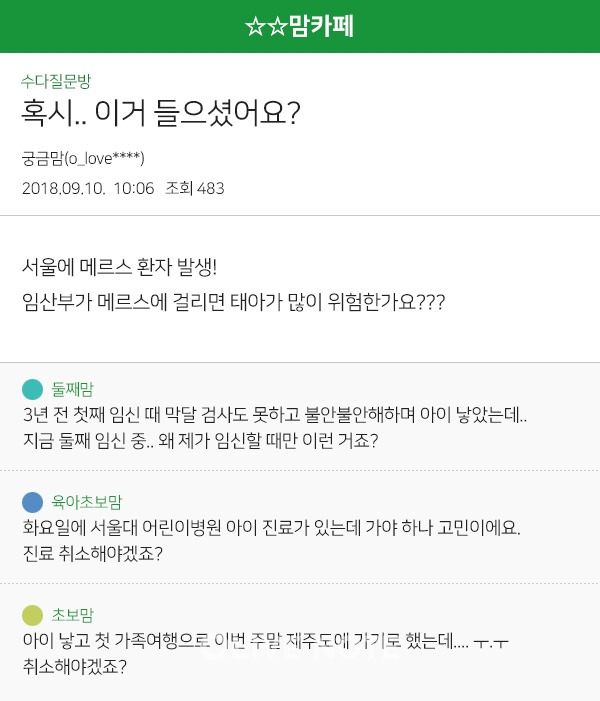
Task: Click the post date 2018.09.10. 10:06
Action: 88,188
